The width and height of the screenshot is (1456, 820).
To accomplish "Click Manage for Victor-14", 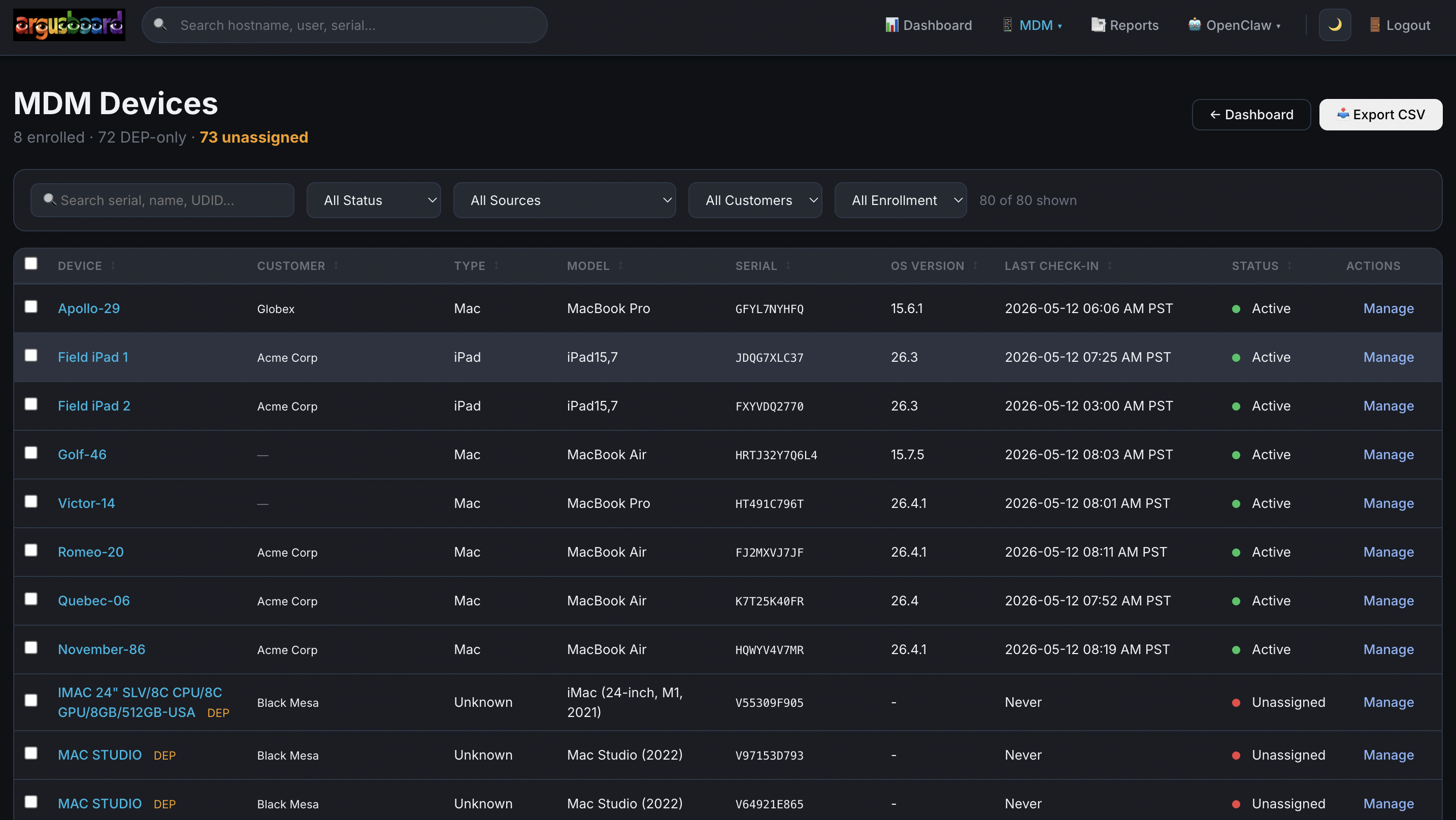I will (1388, 503).
